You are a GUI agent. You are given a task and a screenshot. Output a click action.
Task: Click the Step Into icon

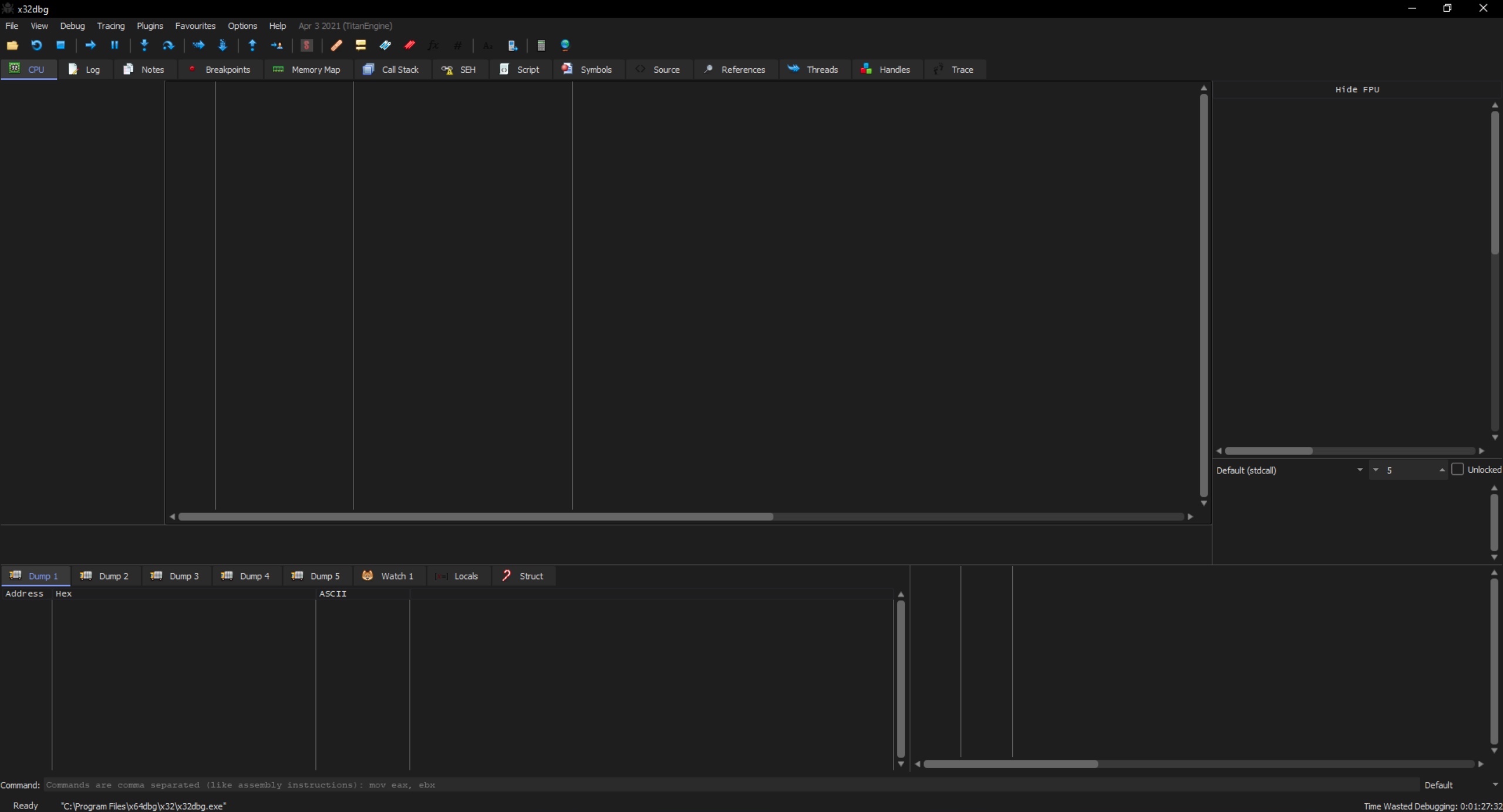click(x=144, y=45)
